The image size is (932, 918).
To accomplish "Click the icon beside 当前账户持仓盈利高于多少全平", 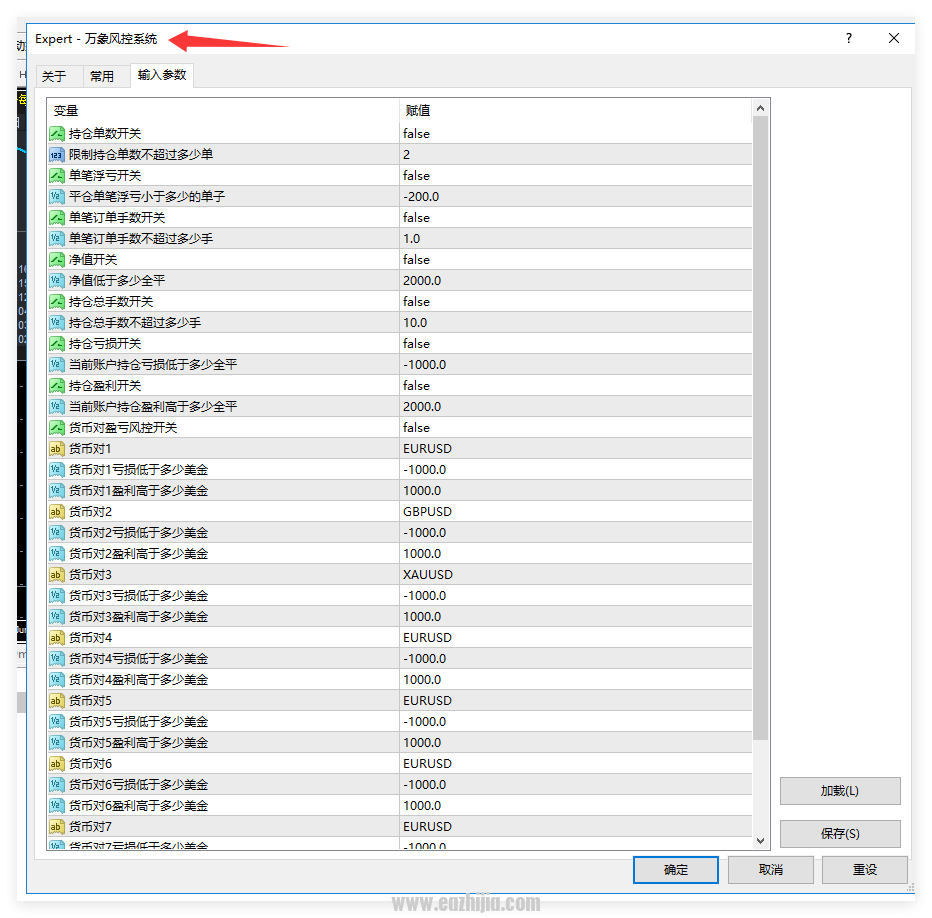I will tap(56, 407).
